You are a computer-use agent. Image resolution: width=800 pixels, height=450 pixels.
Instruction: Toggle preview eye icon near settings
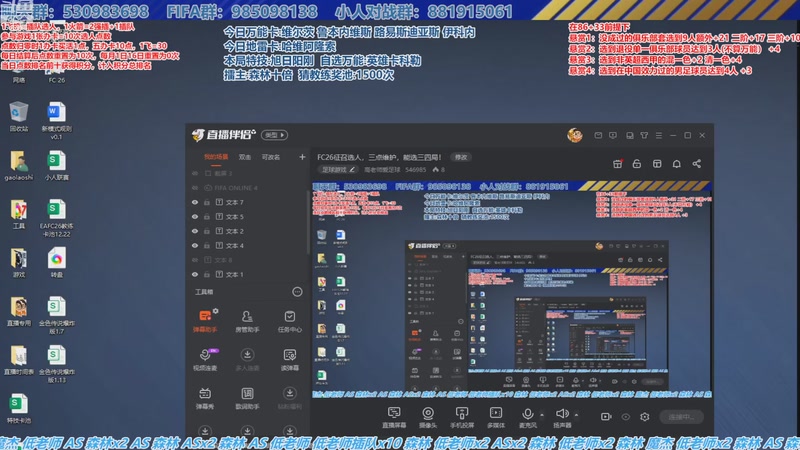pos(626,417)
